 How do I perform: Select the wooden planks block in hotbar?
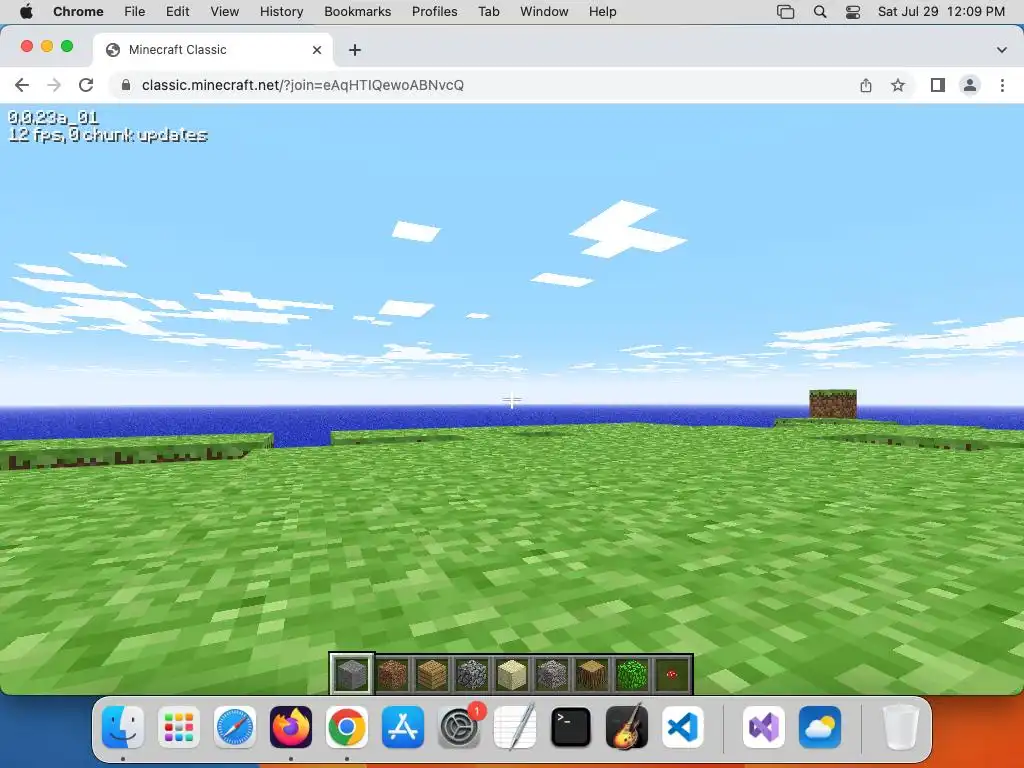tap(432, 674)
